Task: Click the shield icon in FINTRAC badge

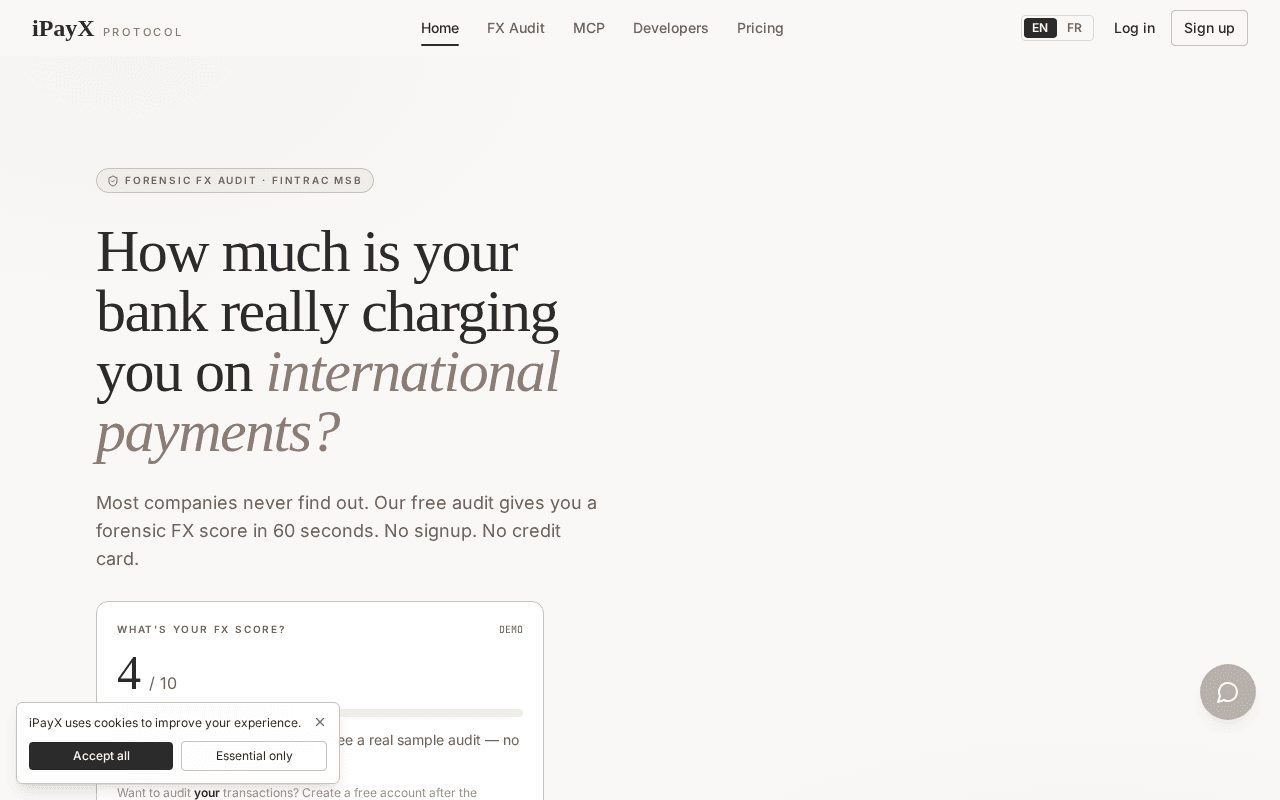Action: click(113, 181)
